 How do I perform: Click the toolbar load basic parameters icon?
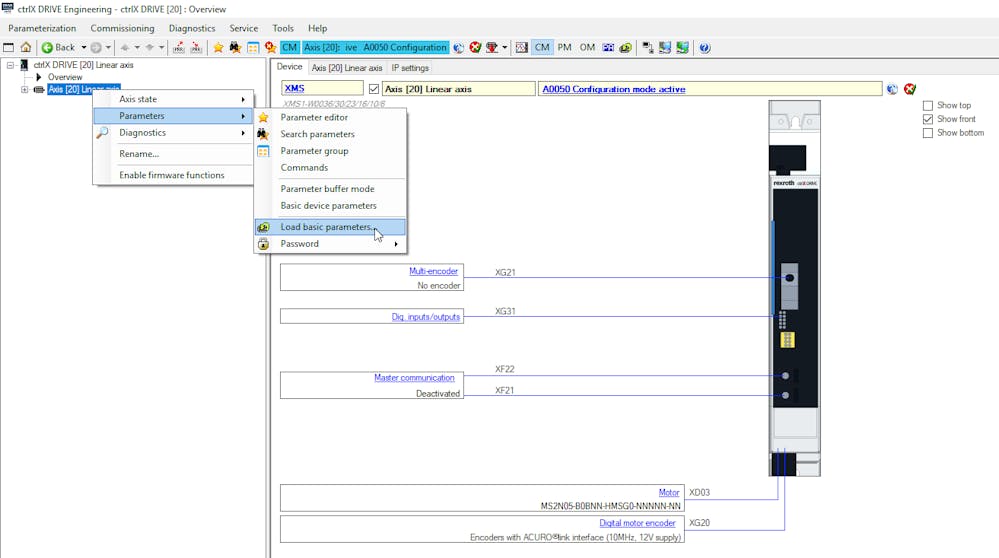click(x=626, y=47)
